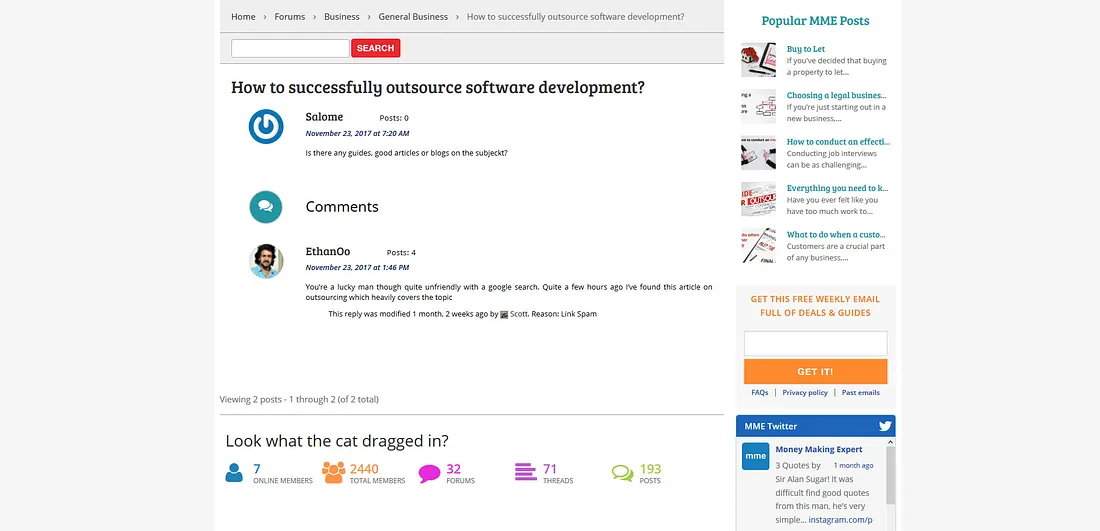
Task: Click the Twitter bird icon in MME Twitter
Action: pos(884,426)
